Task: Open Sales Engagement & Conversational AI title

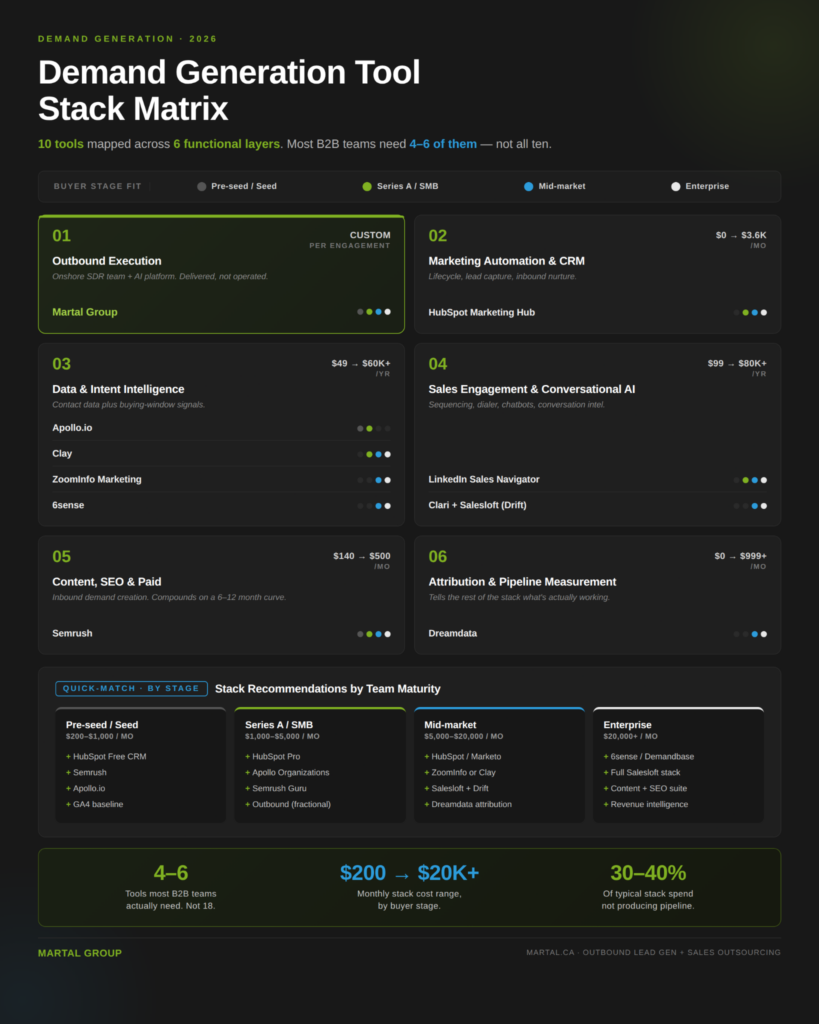Action: coord(532,389)
